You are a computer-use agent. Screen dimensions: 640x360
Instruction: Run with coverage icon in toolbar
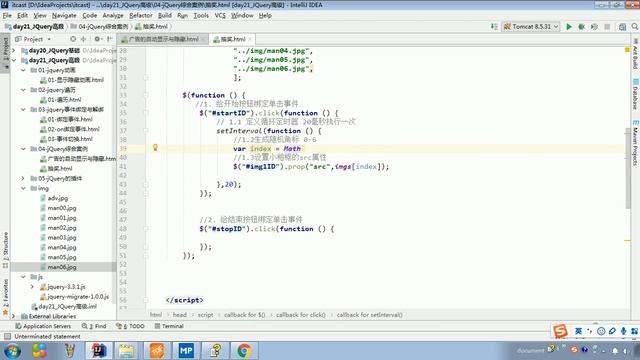pos(594,27)
